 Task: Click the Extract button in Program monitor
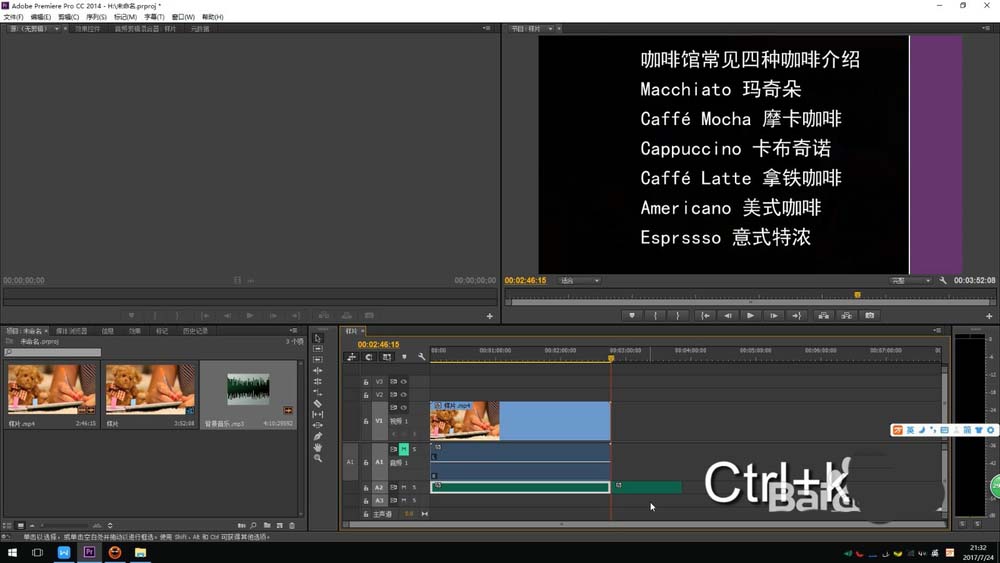(x=846, y=316)
